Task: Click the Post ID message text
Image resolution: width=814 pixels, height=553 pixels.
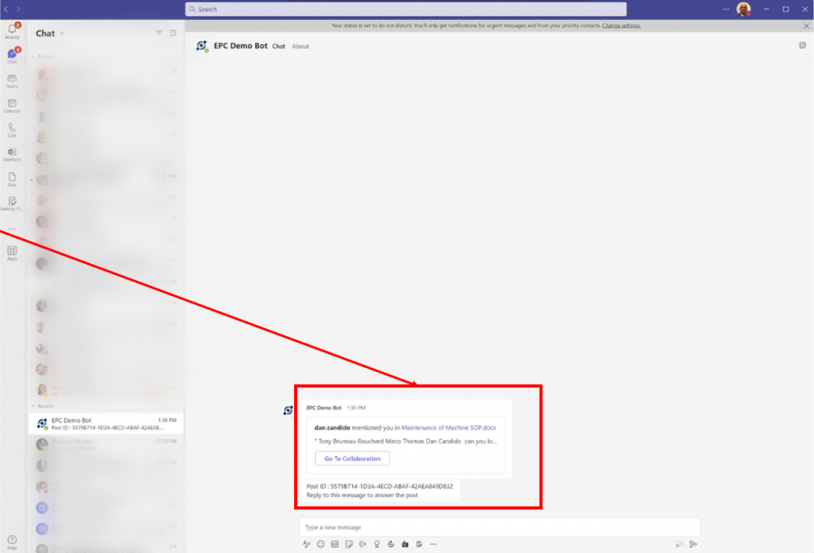Action: pyautogui.click(x=379, y=487)
